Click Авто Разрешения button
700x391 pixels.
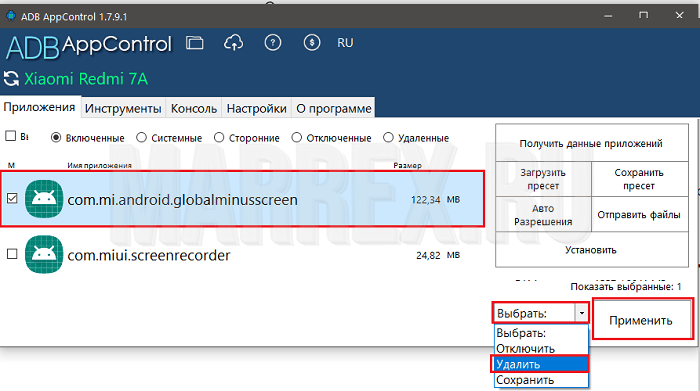pos(543,215)
